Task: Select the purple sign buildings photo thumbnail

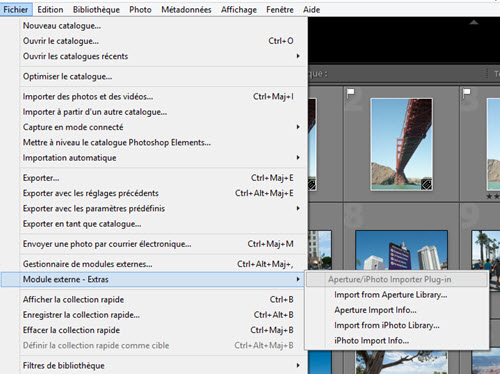Action: [401, 250]
